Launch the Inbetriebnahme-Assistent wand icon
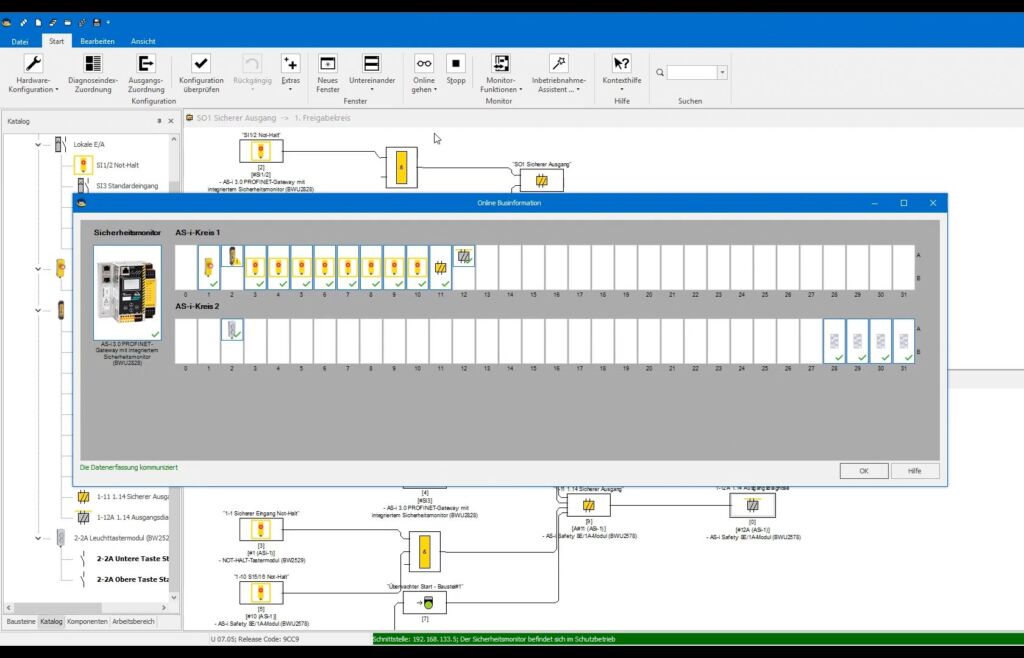 pyautogui.click(x=558, y=64)
